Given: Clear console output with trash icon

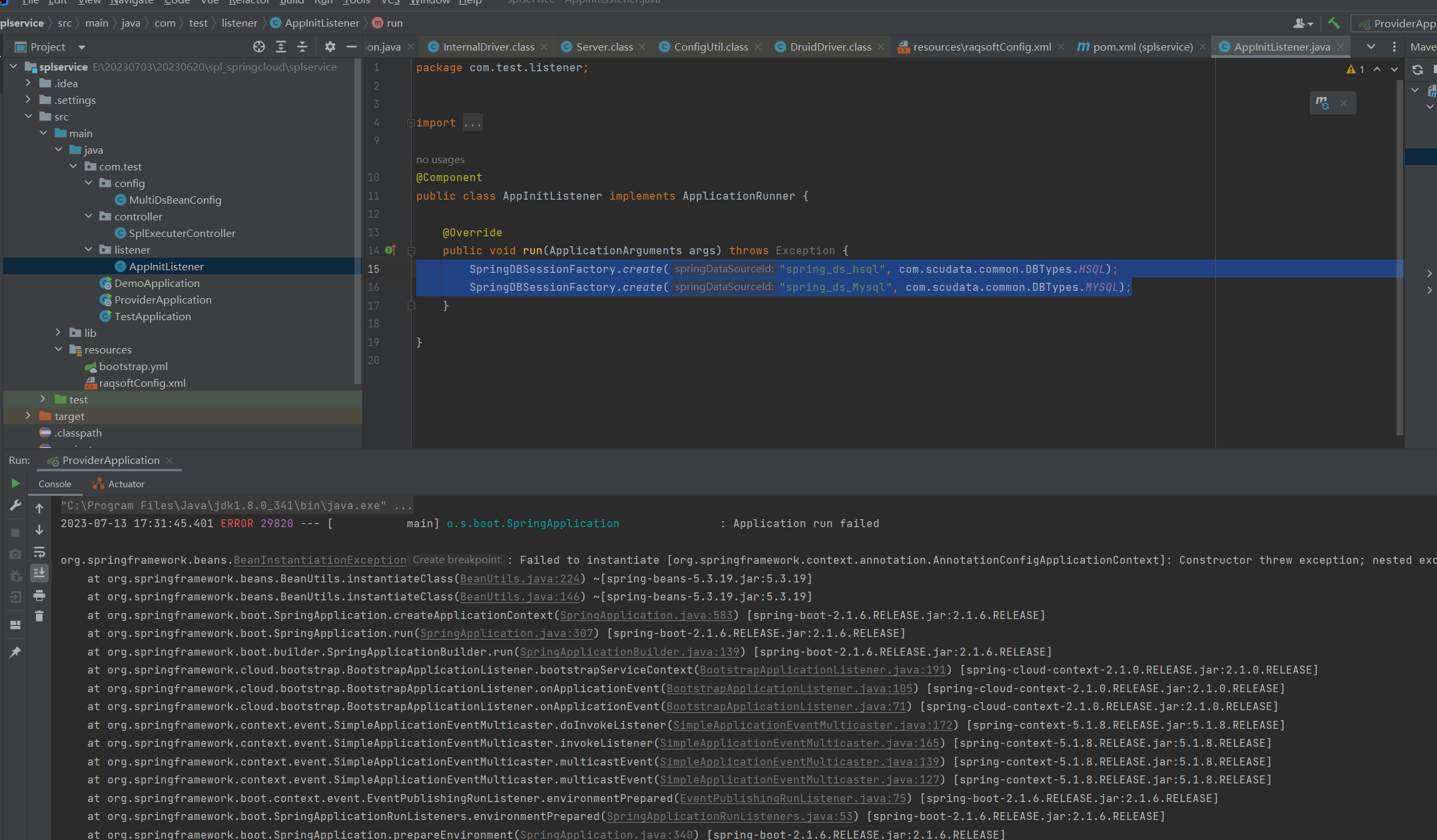Looking at the screenshot, I should click(x=39, y=616).
